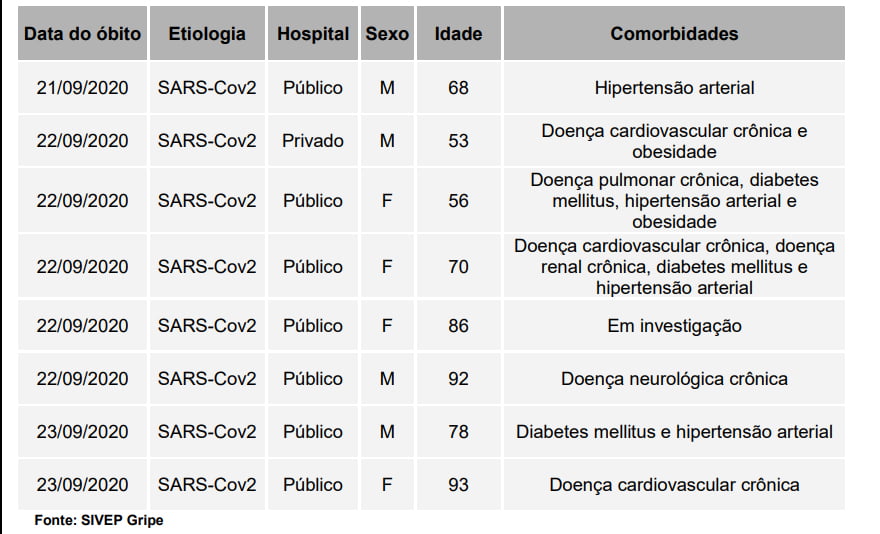880x534 pixels.
Task: Click the "Hospital" column header
Action: pos(313,34)
